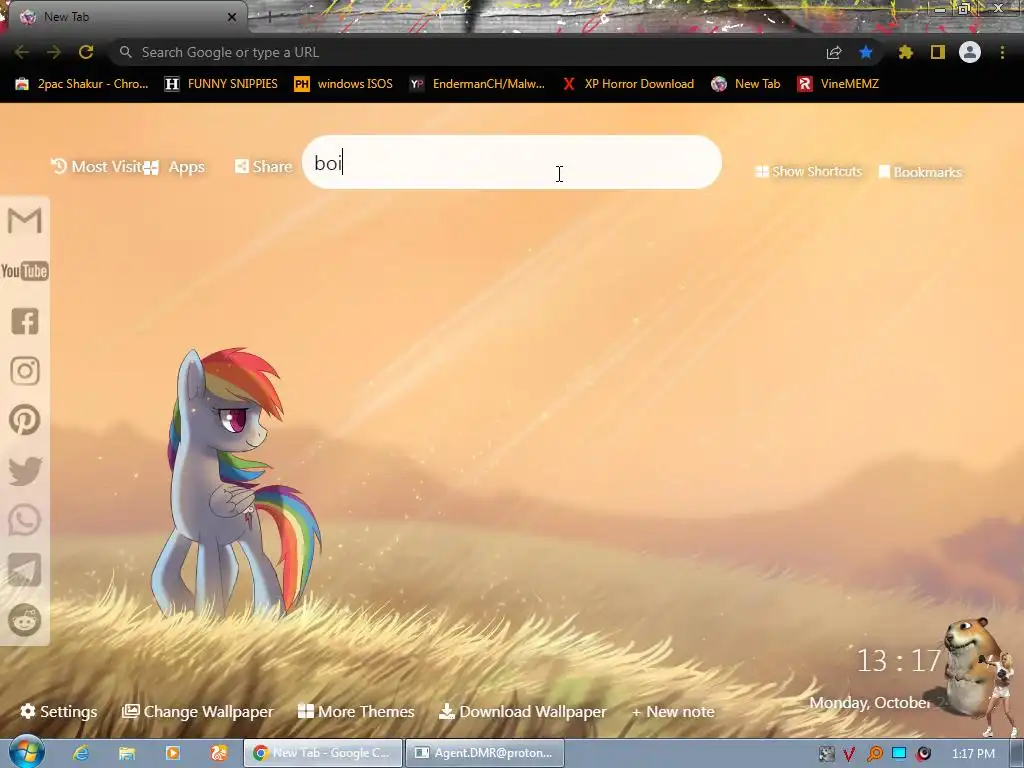Click the share page icon in address bar

coord(834,53)
